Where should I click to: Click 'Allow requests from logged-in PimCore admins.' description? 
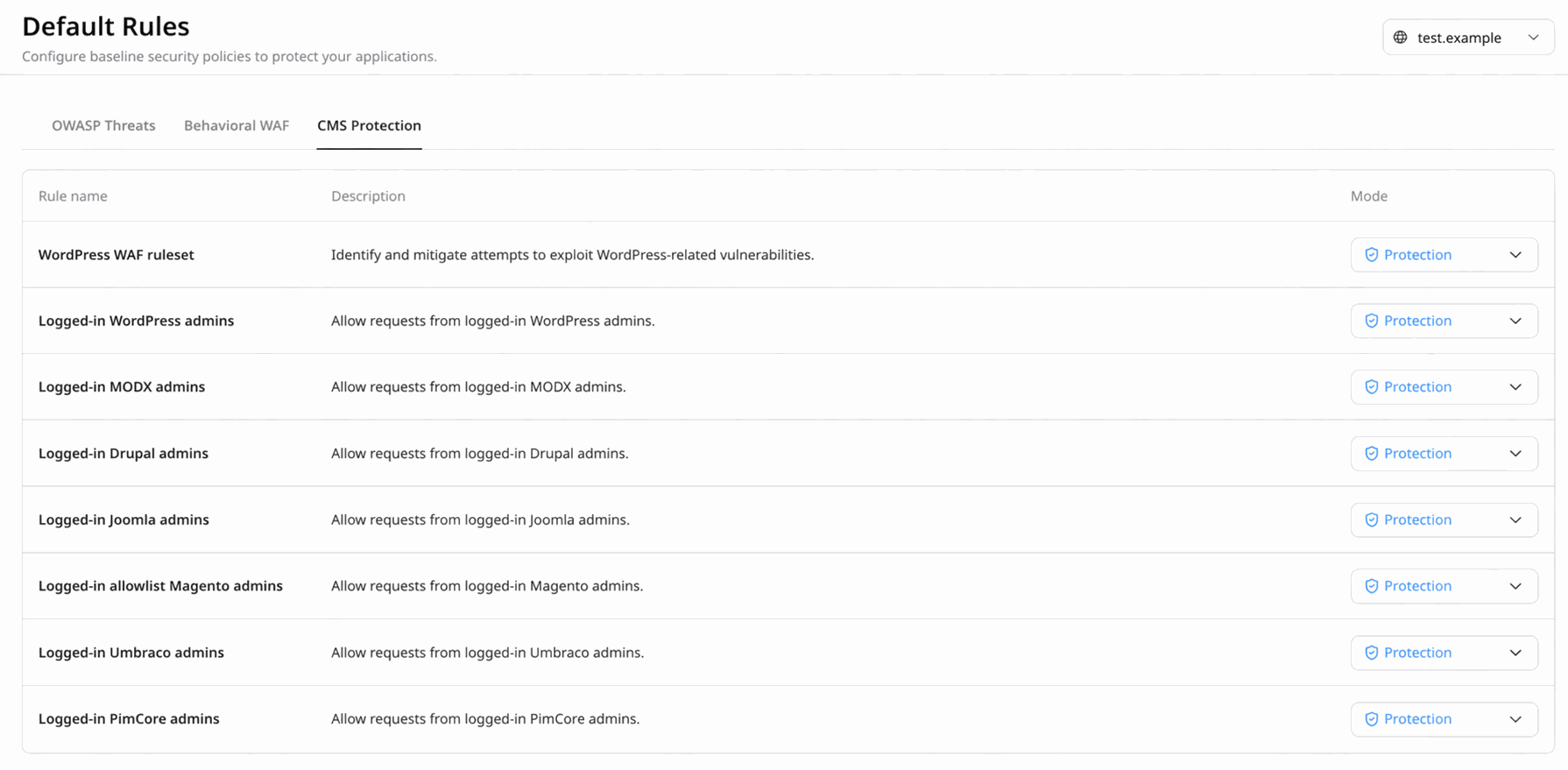485,719
